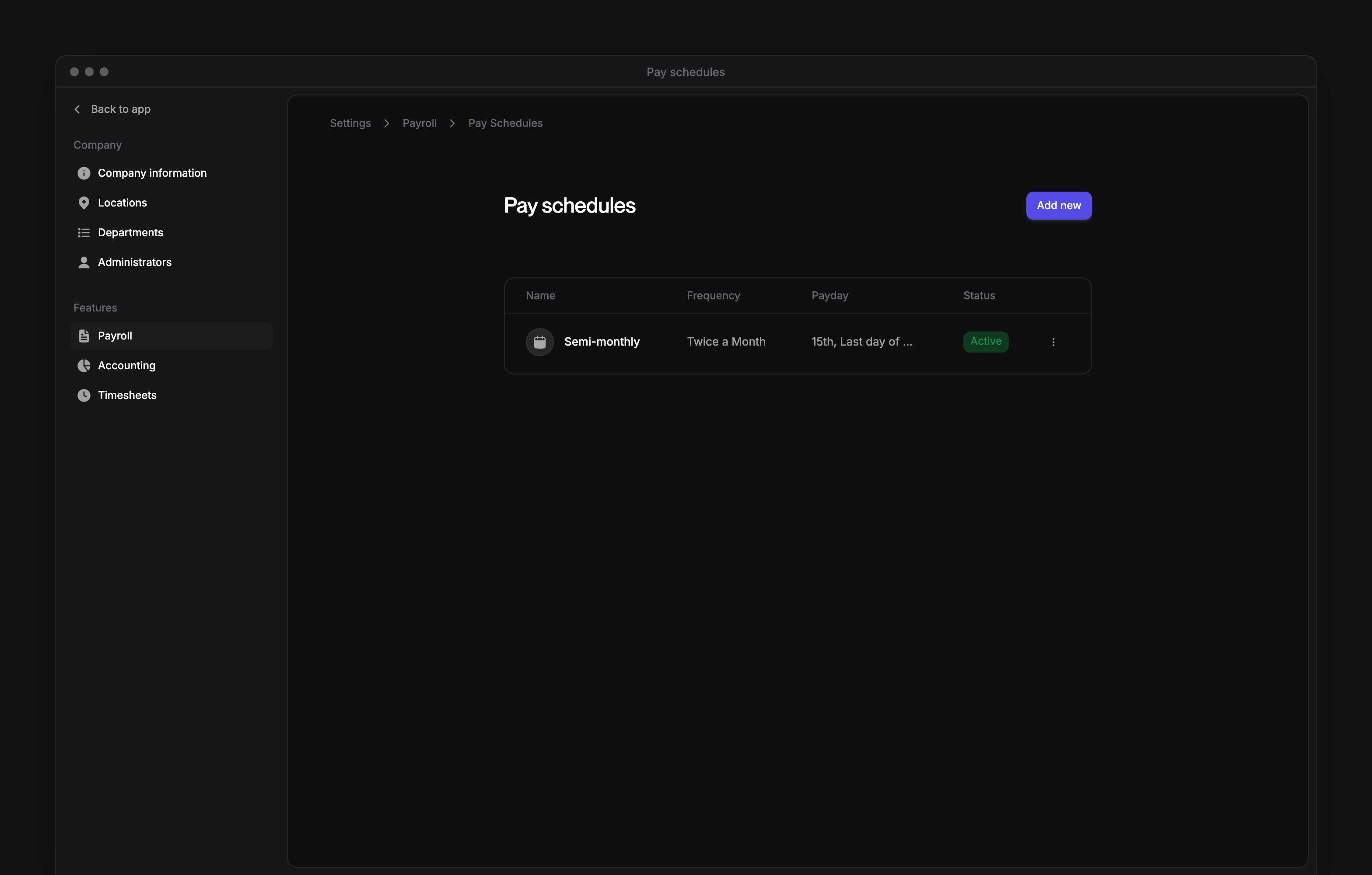This screenshot has width=1372, height=875.
Task: Click the Twice a Month frequency cell
Action: coord(726,342)
